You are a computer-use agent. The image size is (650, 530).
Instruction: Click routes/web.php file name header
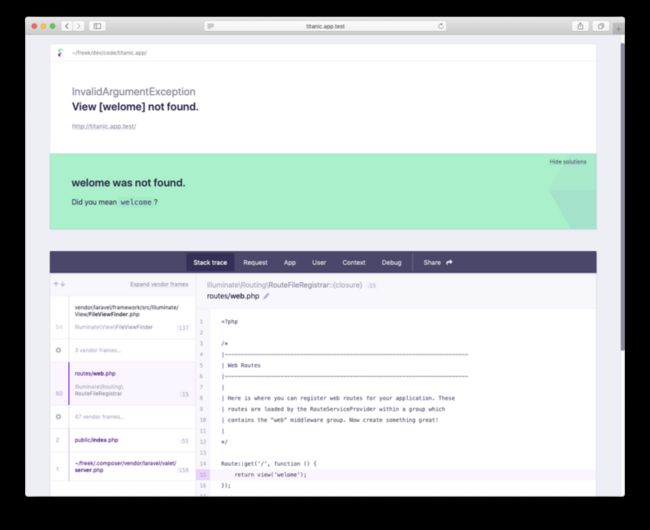(233, 296)
